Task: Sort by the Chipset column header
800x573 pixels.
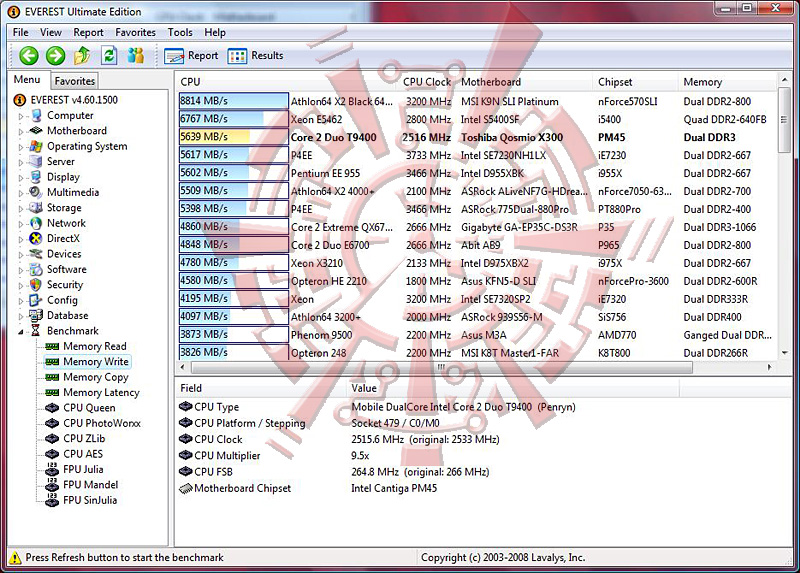Action: coord(637,82)
